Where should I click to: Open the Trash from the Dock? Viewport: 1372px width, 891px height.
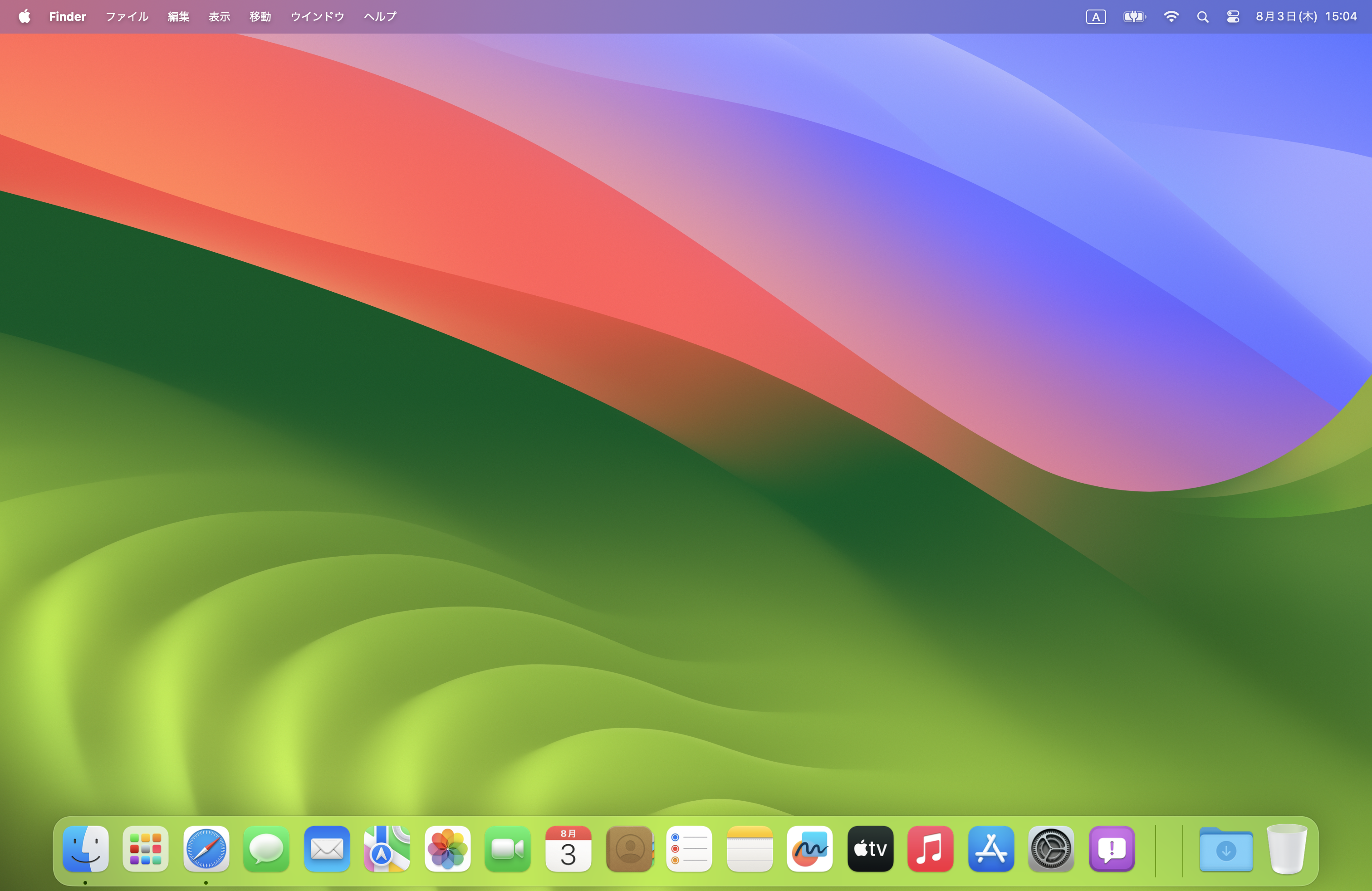(1286, 849)
